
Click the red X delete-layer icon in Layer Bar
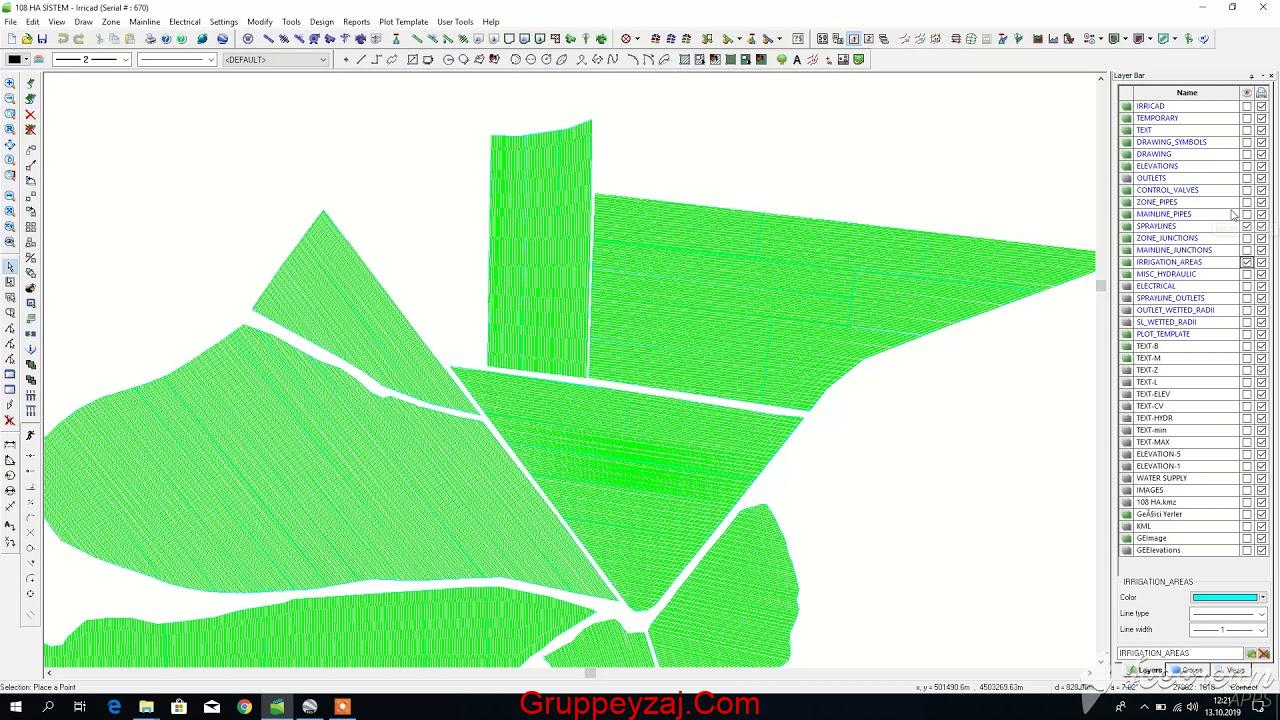point(1264,653)
